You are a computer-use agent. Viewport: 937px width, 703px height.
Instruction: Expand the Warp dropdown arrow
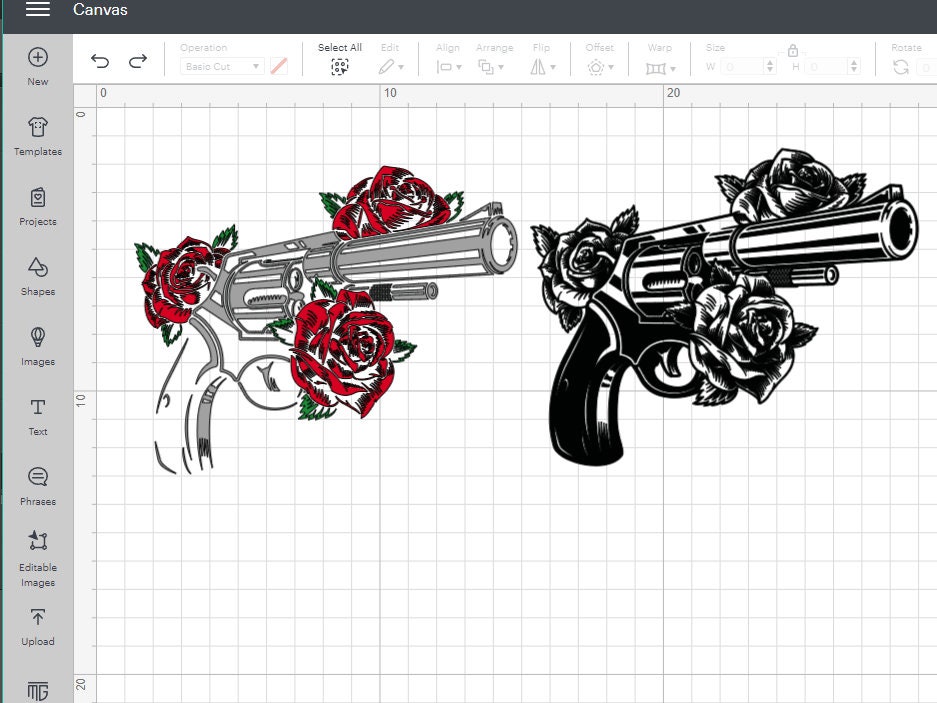click(673, 69)
